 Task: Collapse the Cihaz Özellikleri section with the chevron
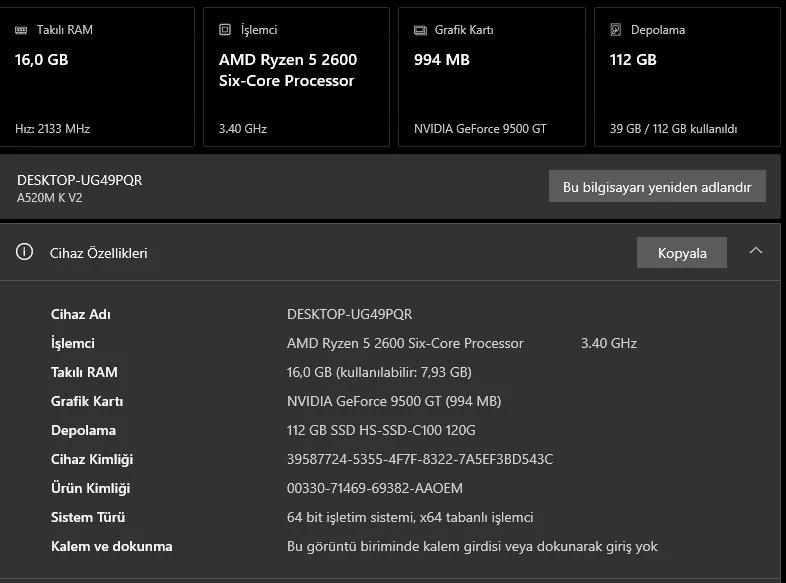756,251
